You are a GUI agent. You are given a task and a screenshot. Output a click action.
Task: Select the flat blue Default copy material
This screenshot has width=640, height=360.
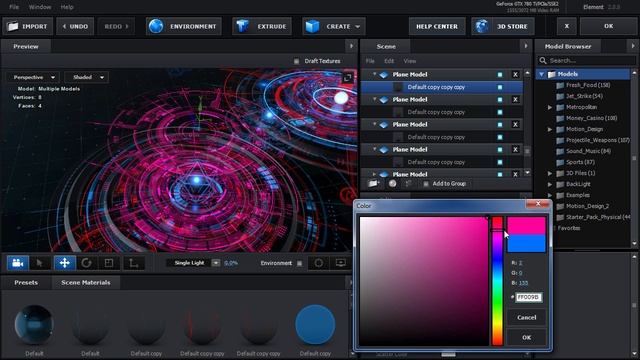pos(315,324)
